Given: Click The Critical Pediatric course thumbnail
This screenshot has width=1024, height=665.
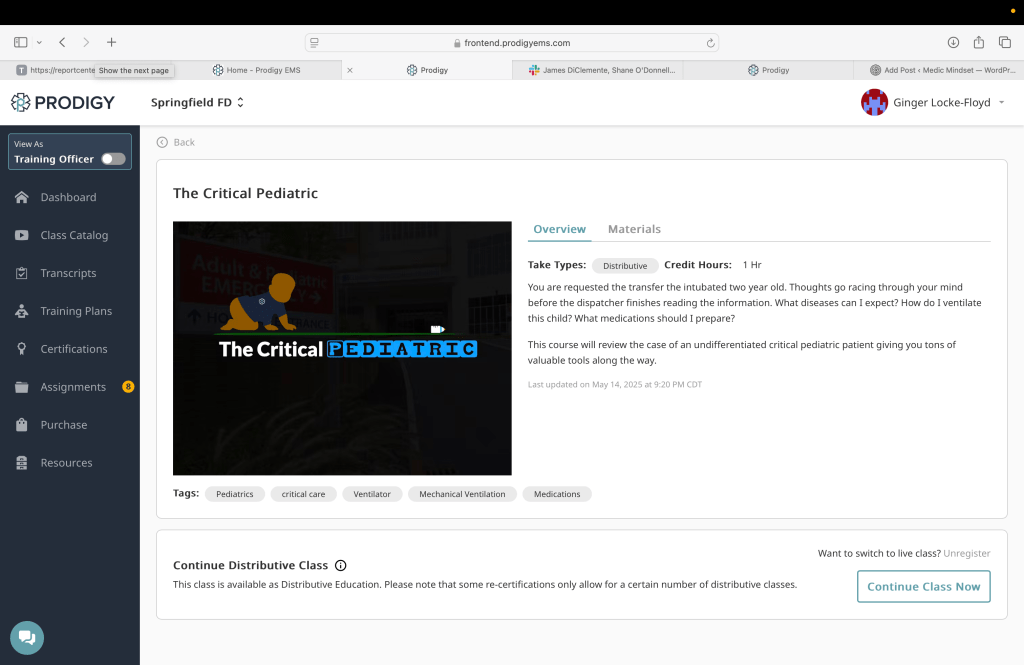Looking at the screenshot, I should click(x=342, y=348).
